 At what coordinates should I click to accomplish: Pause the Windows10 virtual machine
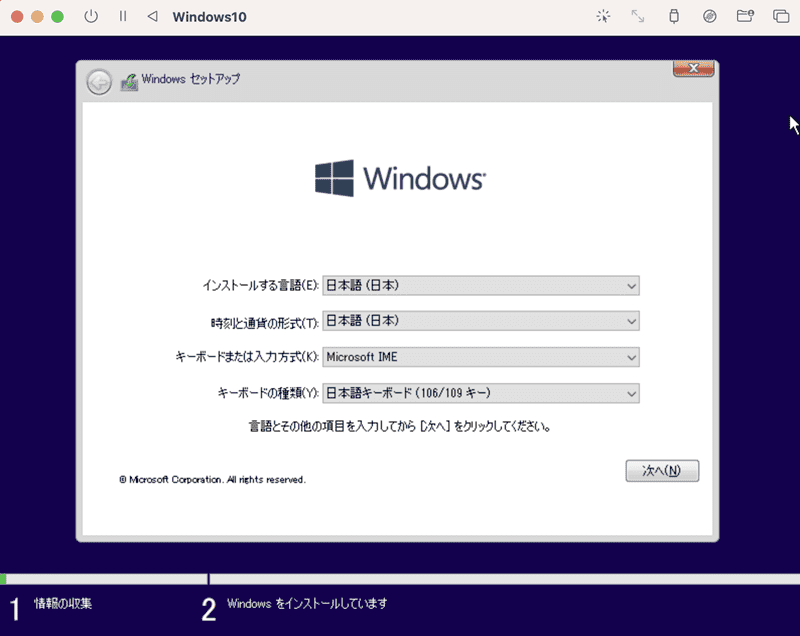(123, 16)
